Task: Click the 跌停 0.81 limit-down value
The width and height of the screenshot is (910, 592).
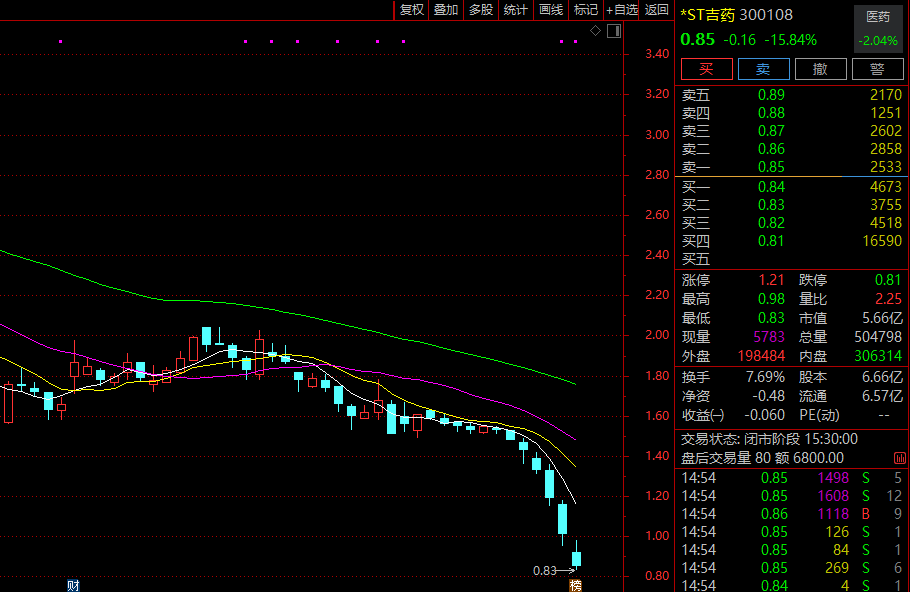Action: pos(888,280)
